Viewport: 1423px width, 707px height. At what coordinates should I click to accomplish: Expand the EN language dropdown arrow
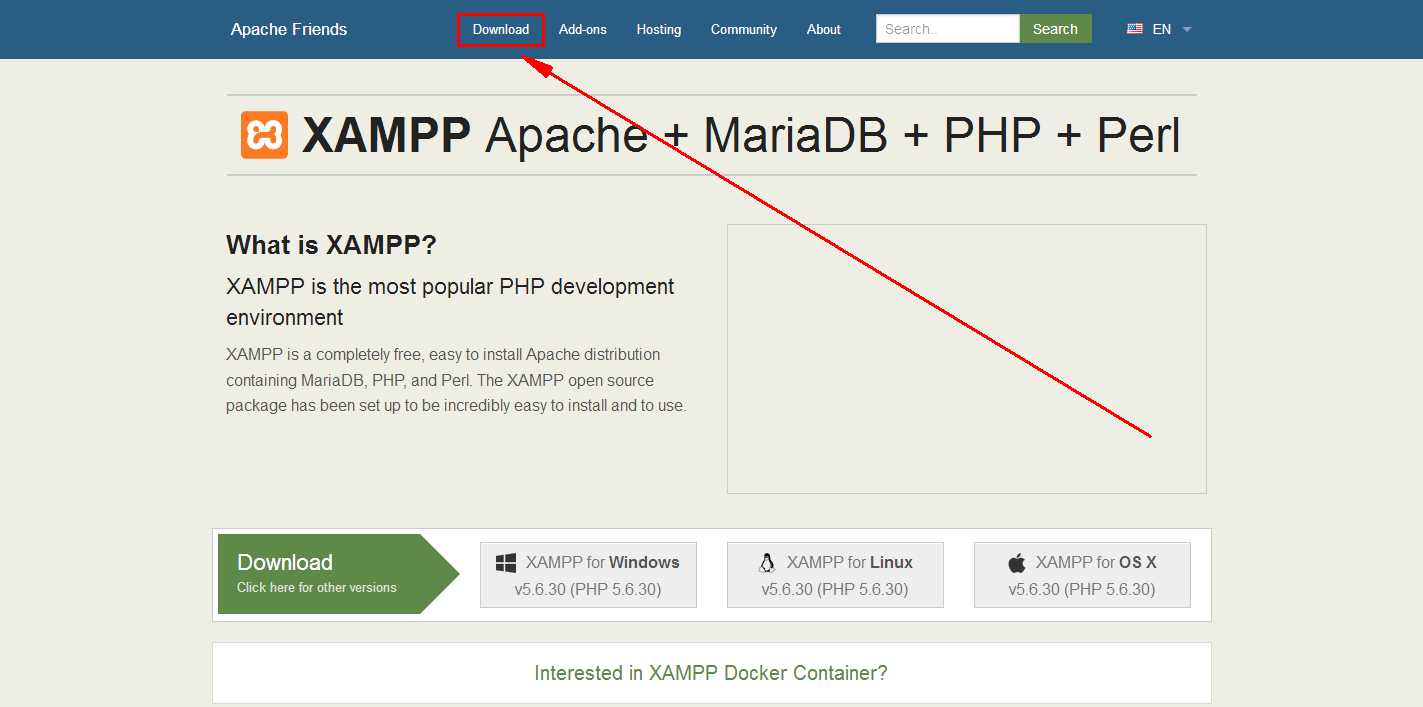[1187, 30]
